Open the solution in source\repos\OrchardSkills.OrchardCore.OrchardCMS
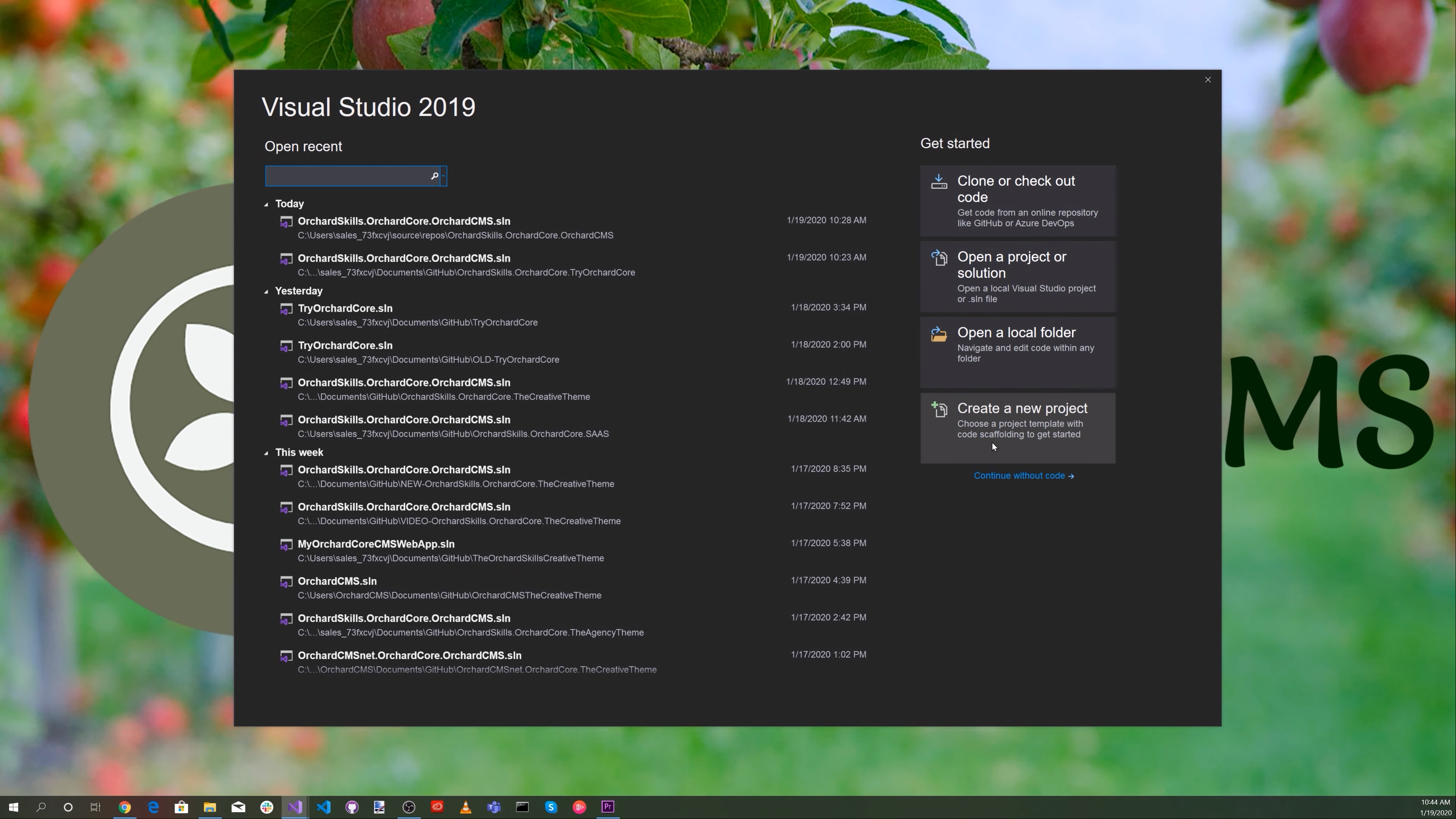1456x819 pixels. [573, 228]
